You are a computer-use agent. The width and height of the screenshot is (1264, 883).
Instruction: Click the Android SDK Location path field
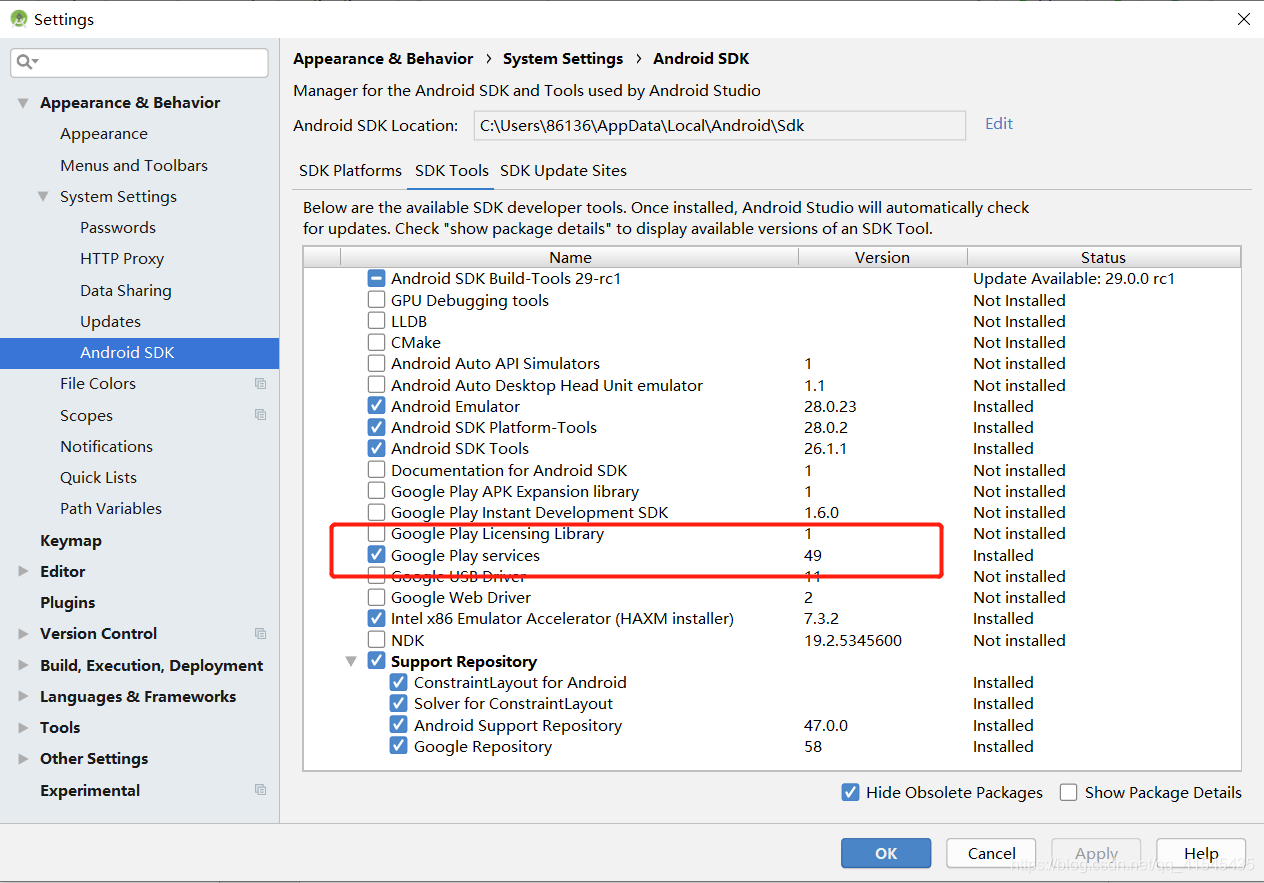(719, 126)
